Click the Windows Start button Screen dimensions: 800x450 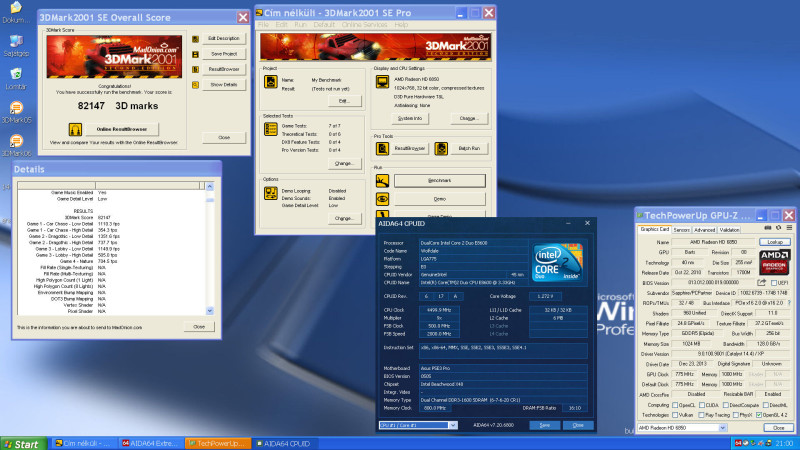[24, 444]
